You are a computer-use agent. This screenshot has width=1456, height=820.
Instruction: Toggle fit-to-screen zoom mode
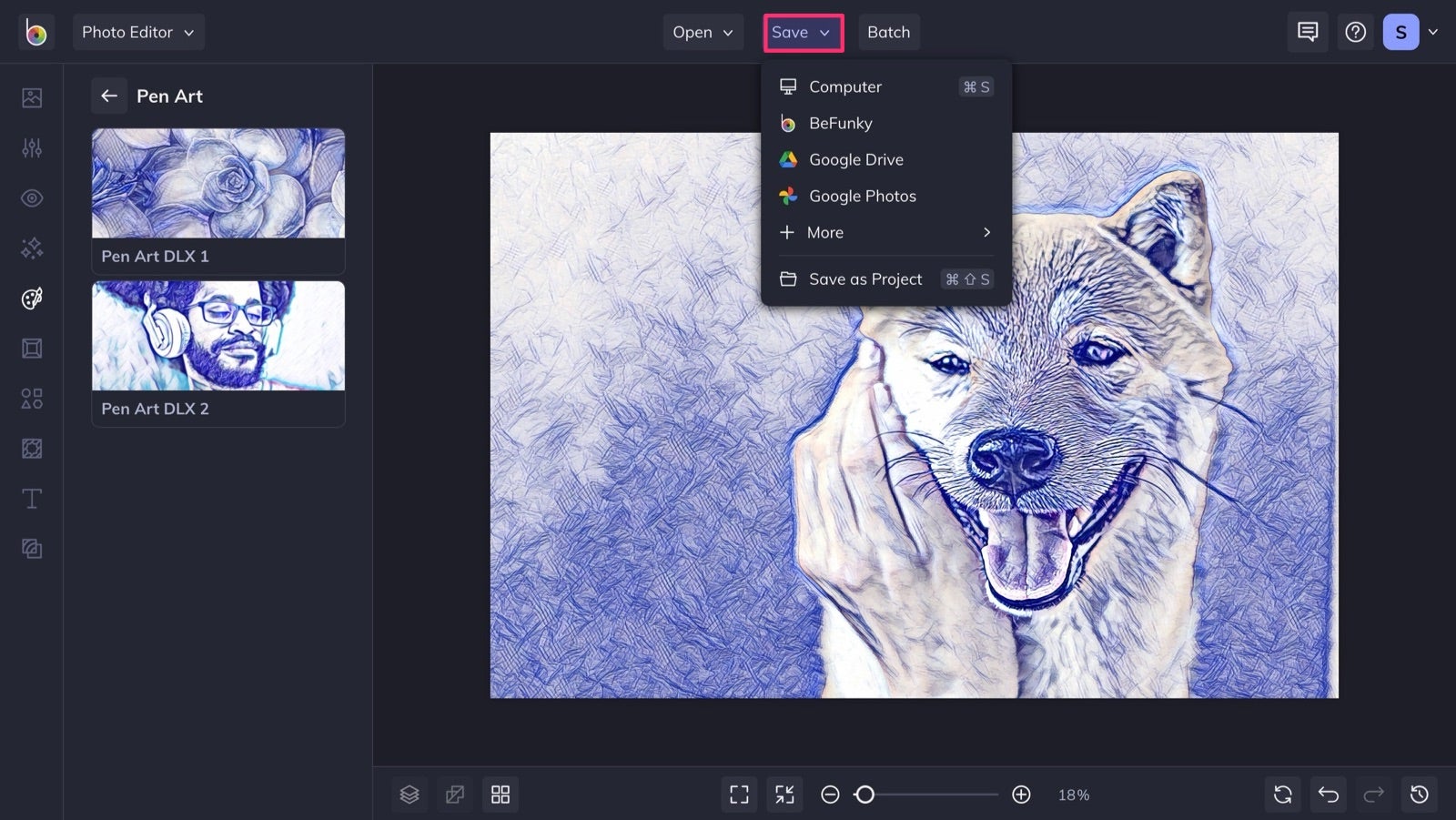tap(739, 794)
